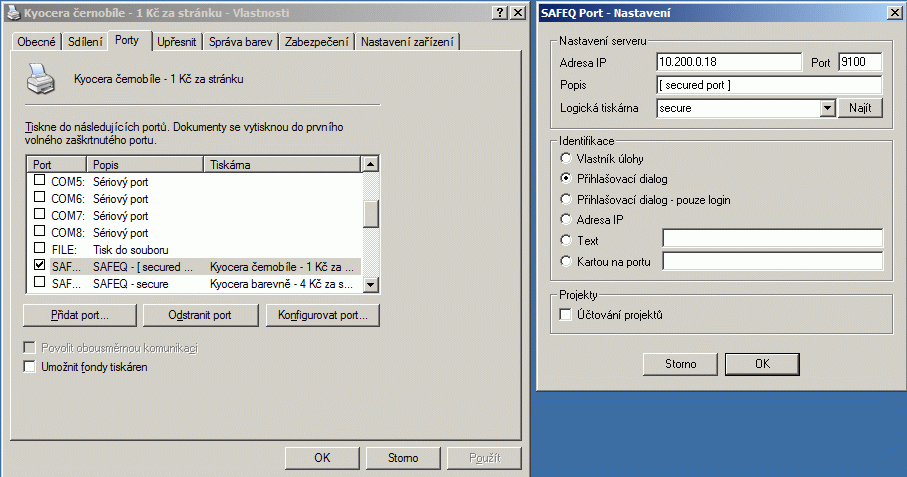Open the Logická tiskárna dropdown arrow
Image resolution: width=907 pixels, height=477 pixels.
(x=828, y=108)
